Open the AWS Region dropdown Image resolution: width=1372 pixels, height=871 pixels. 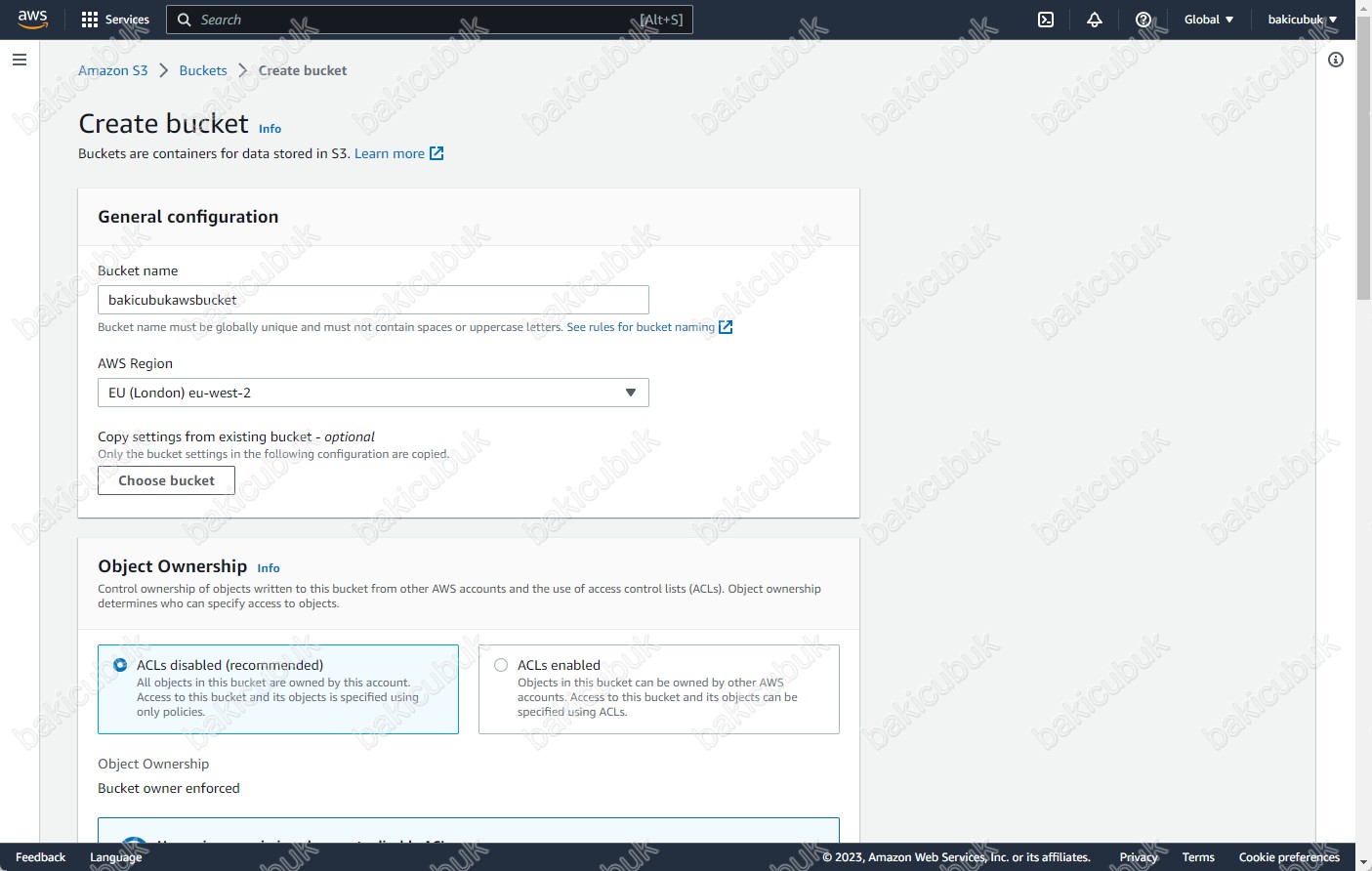(373, 393)
